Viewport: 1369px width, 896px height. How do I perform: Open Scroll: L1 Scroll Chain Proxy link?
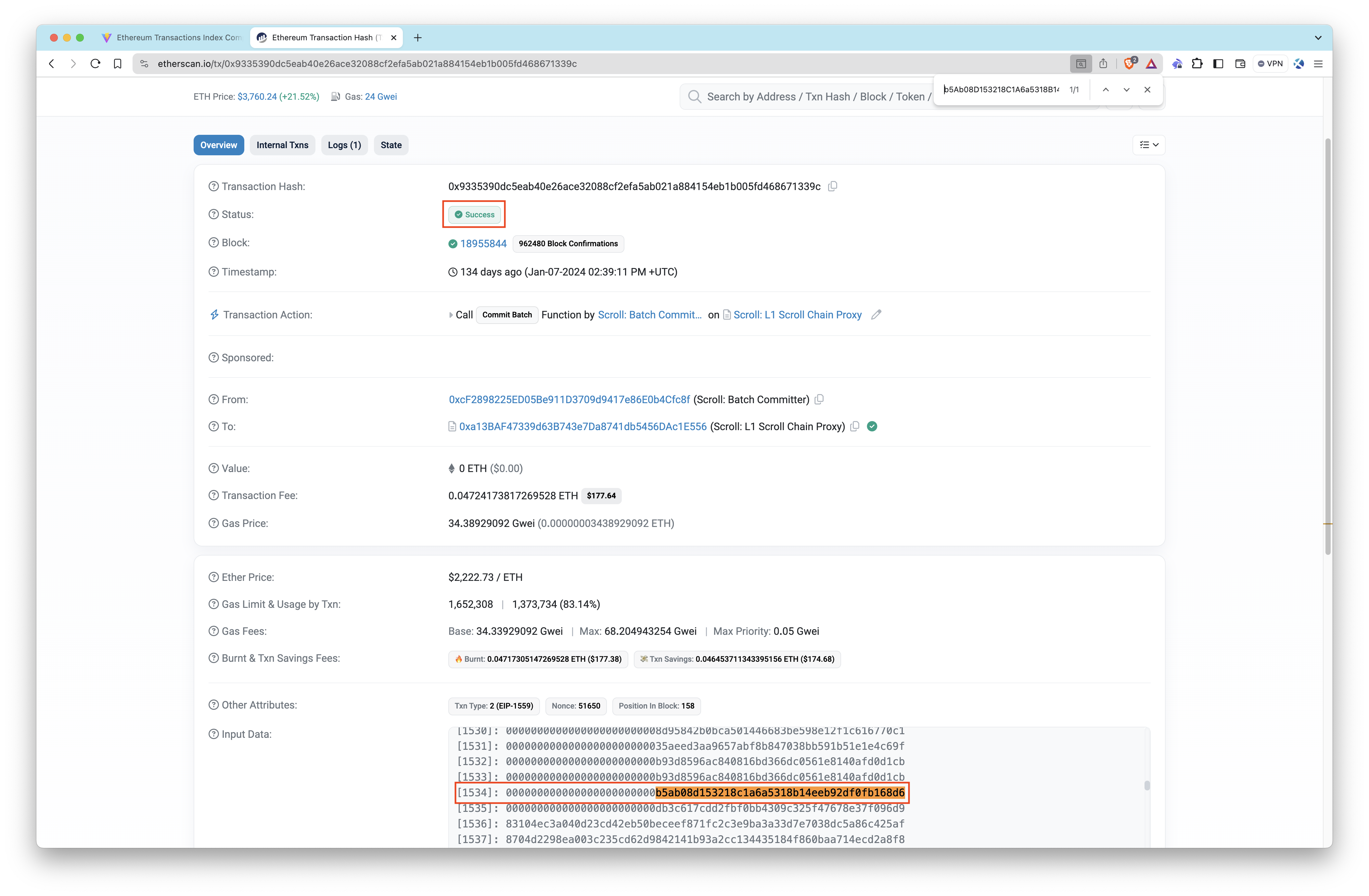(797, 314)
